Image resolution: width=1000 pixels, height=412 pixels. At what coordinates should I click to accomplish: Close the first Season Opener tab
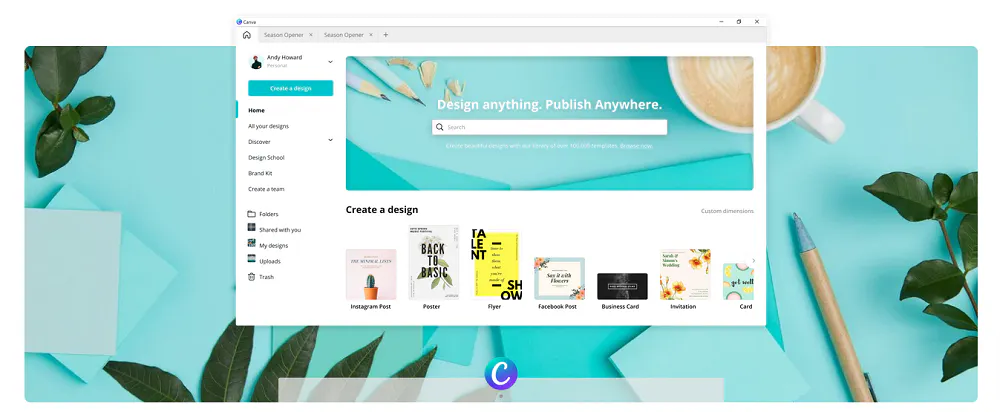click(x=311, y=35)
